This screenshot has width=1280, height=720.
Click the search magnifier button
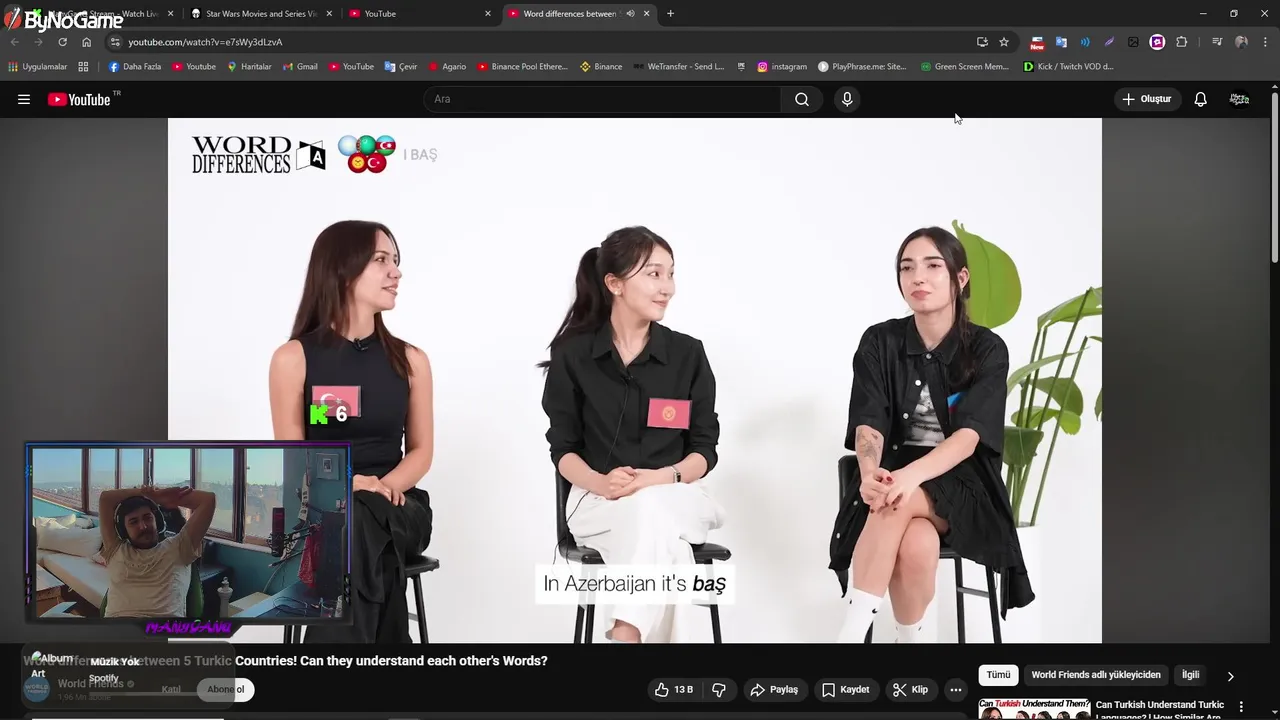click(x=802, y=99)
